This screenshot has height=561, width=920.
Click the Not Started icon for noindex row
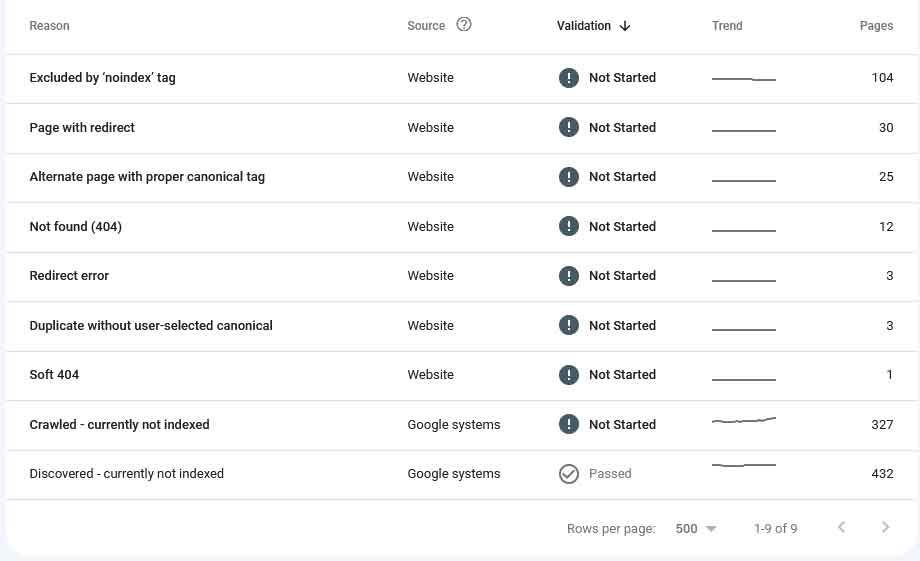coord(569,77)
